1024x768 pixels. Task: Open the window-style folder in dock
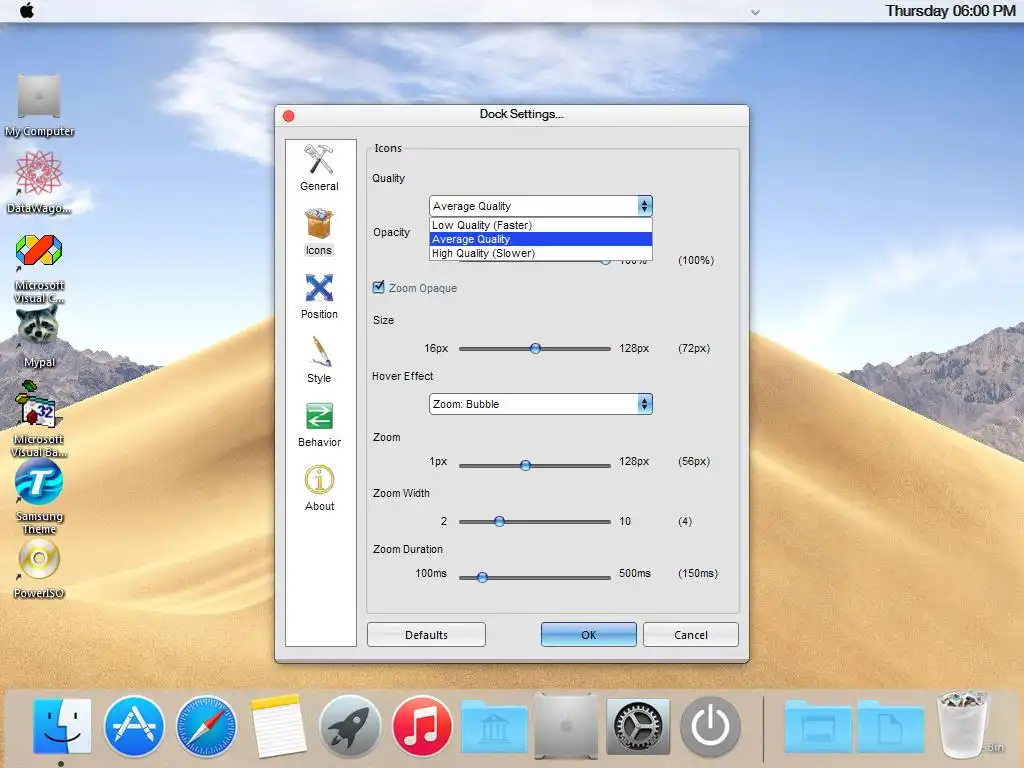(818, 726)
